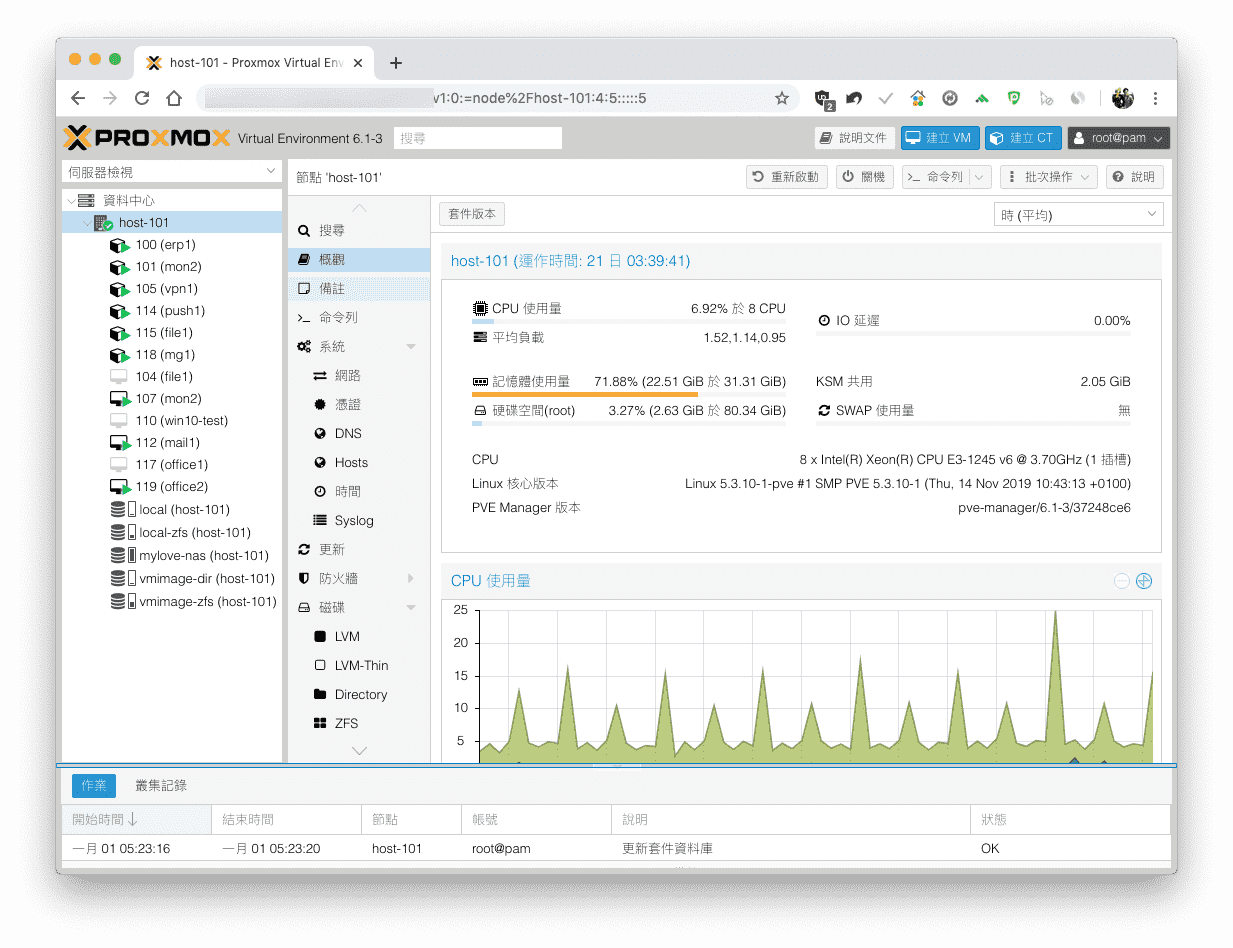Select stopped VM 104 (file1)

tap(164, 377)
